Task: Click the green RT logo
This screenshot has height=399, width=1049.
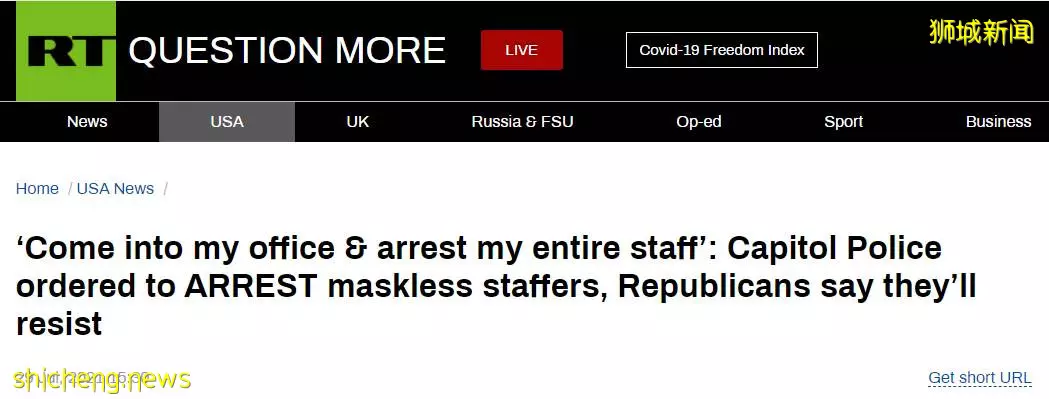Action: point(66,51)
